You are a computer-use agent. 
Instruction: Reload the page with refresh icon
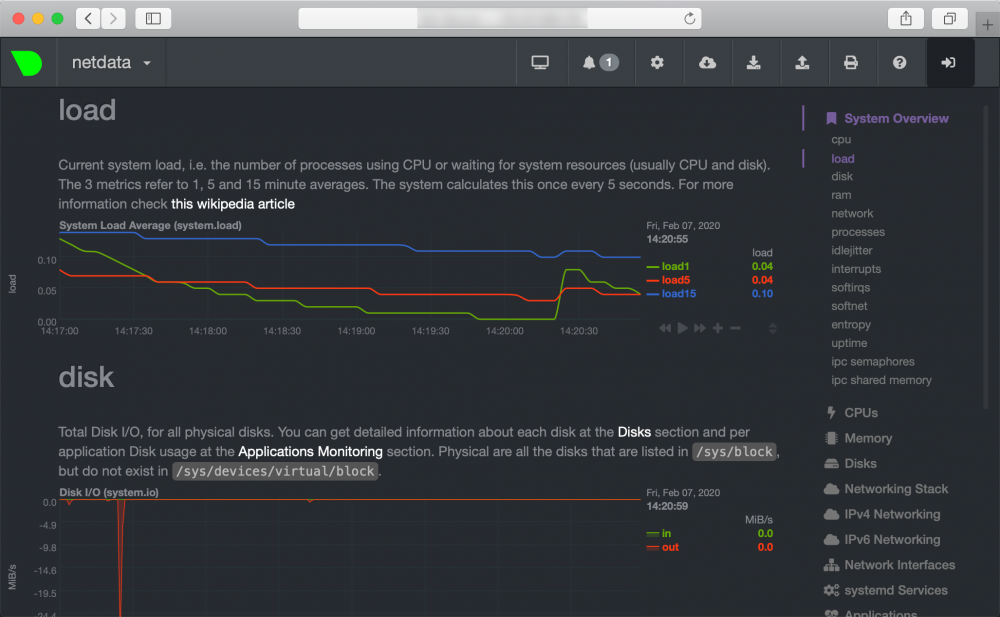point(689,19)
